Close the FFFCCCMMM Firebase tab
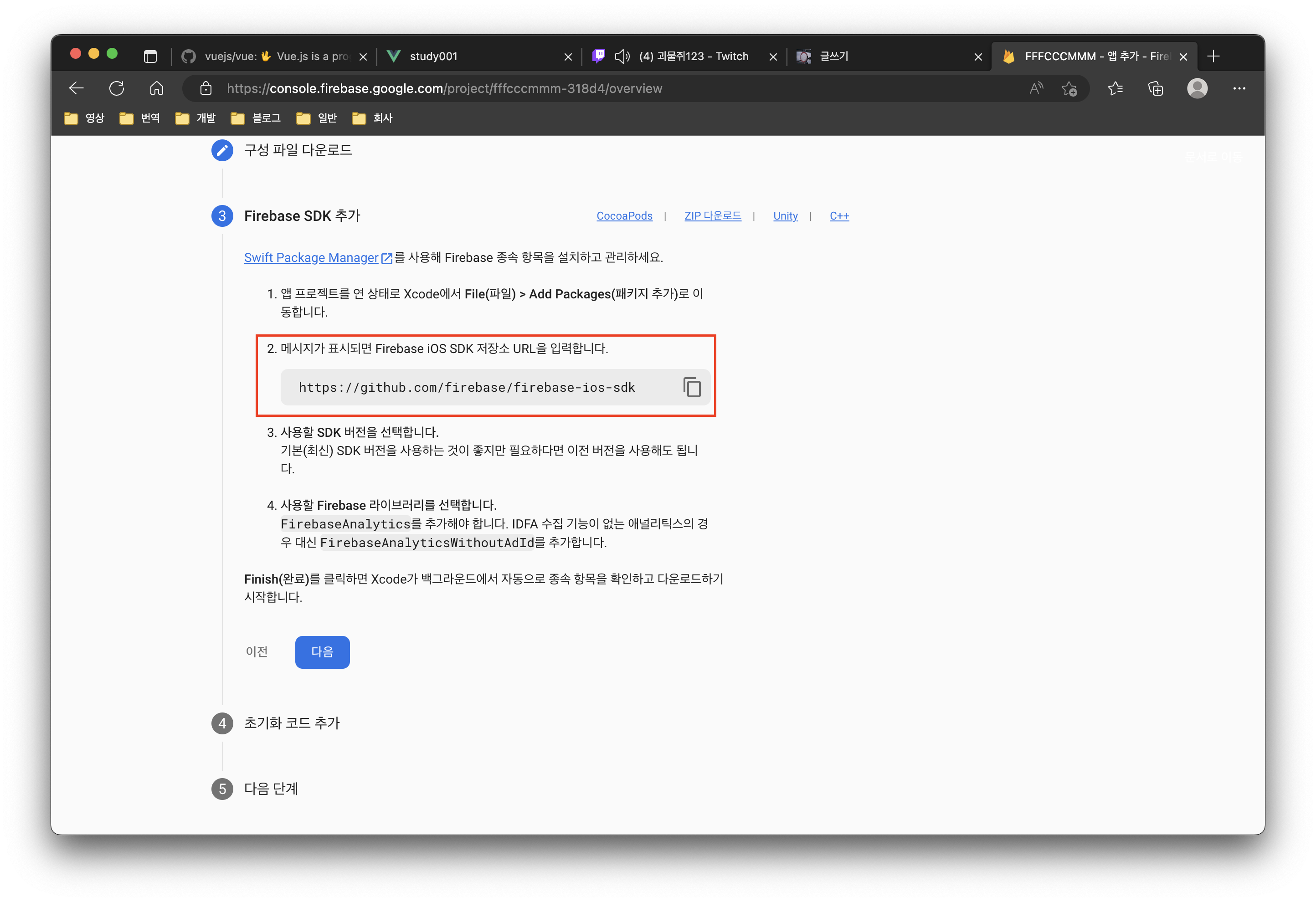The width and height of the screenshot is (1316, 902). tap(1183, 56)
